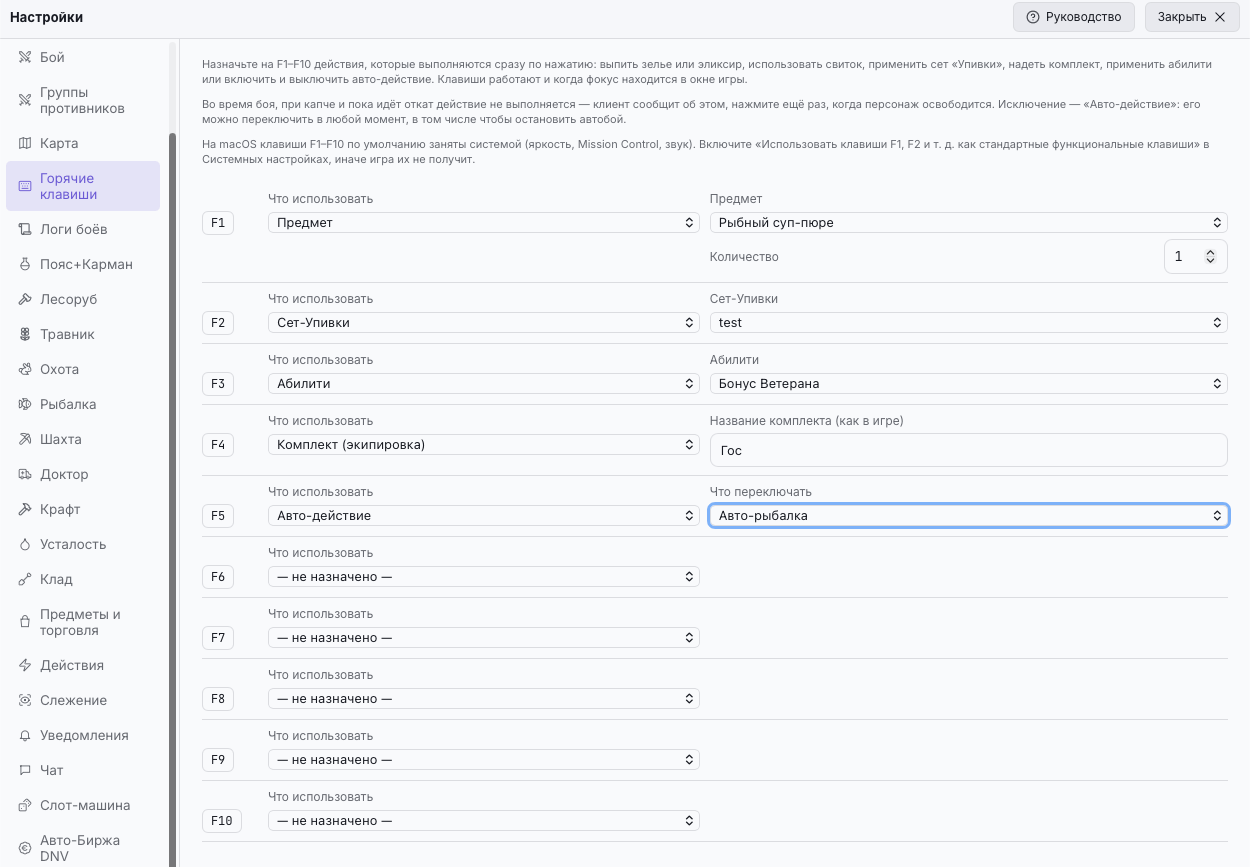Open the Клад settings section
The image size is (1250, 867).
(83, 579)
